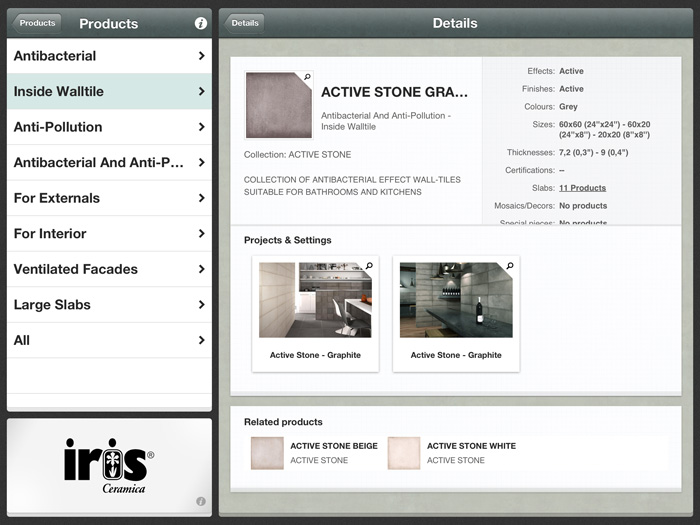The height and width of the screenshot is (525, 700).
Task: Select For Externals category
Action: 109,198
